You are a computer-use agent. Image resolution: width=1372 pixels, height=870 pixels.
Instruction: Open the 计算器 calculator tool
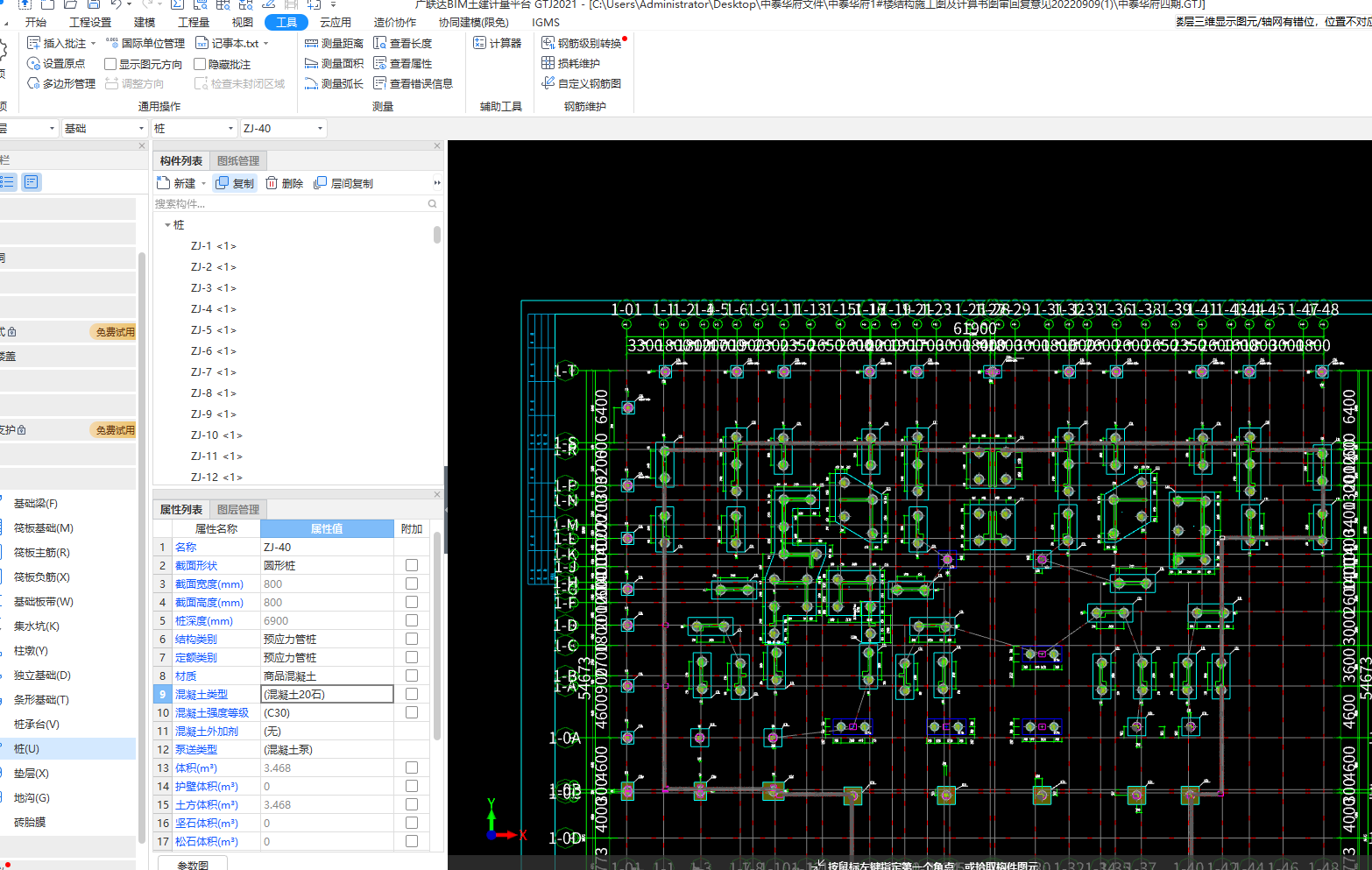497,43
